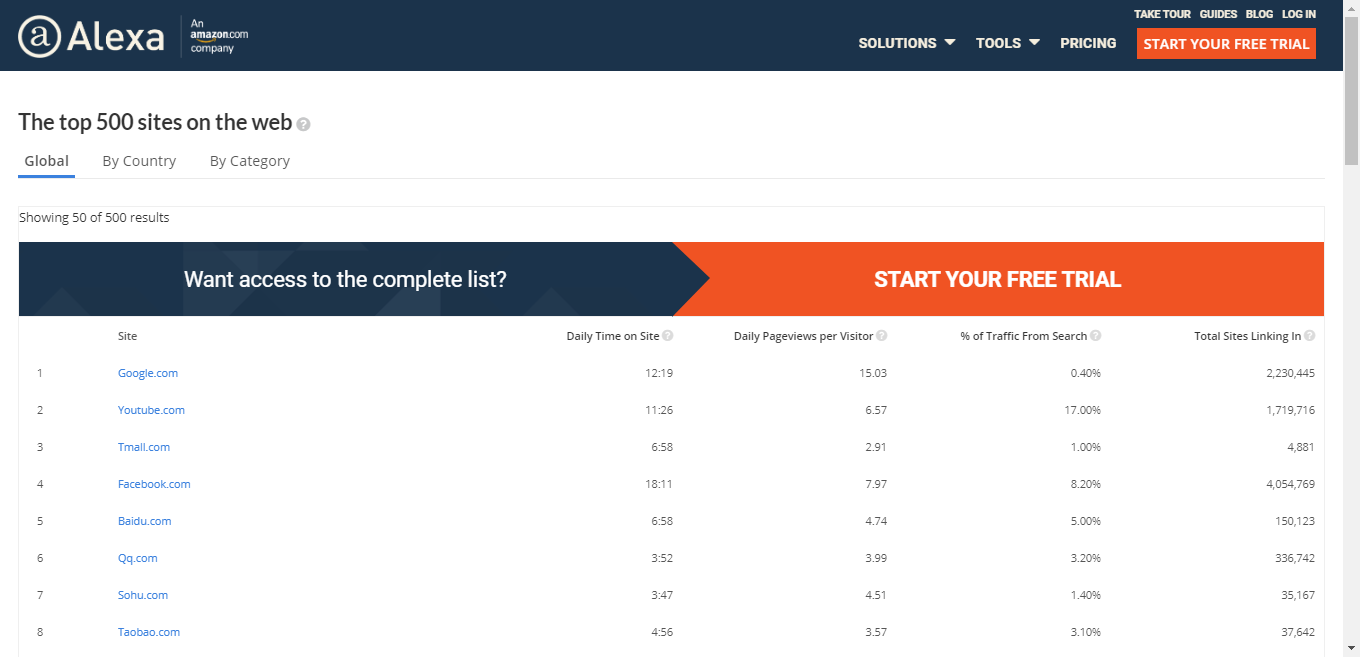Open Google.com site link
Image resolution: width=1360 pixels, height=657 pixels.
[x=148, y=373]
